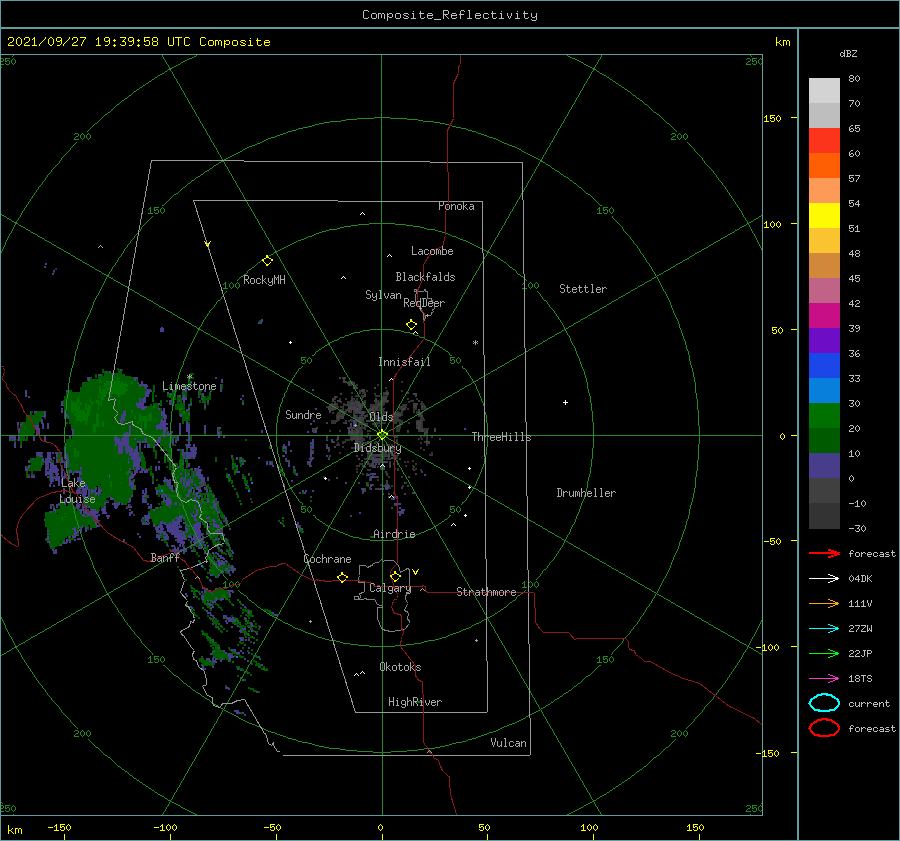The width and height of the screenshot is (900, 841).
Task: Pick the blue 36 dBZ swatch
Action: click(824, 366)
